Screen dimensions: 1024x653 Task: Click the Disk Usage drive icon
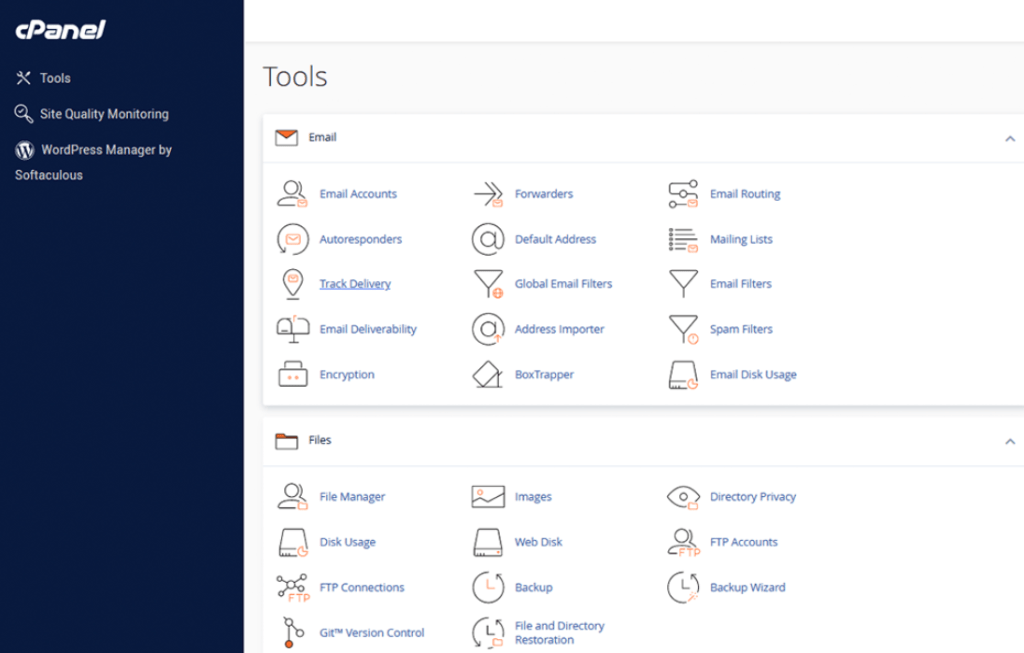[293, 543]
